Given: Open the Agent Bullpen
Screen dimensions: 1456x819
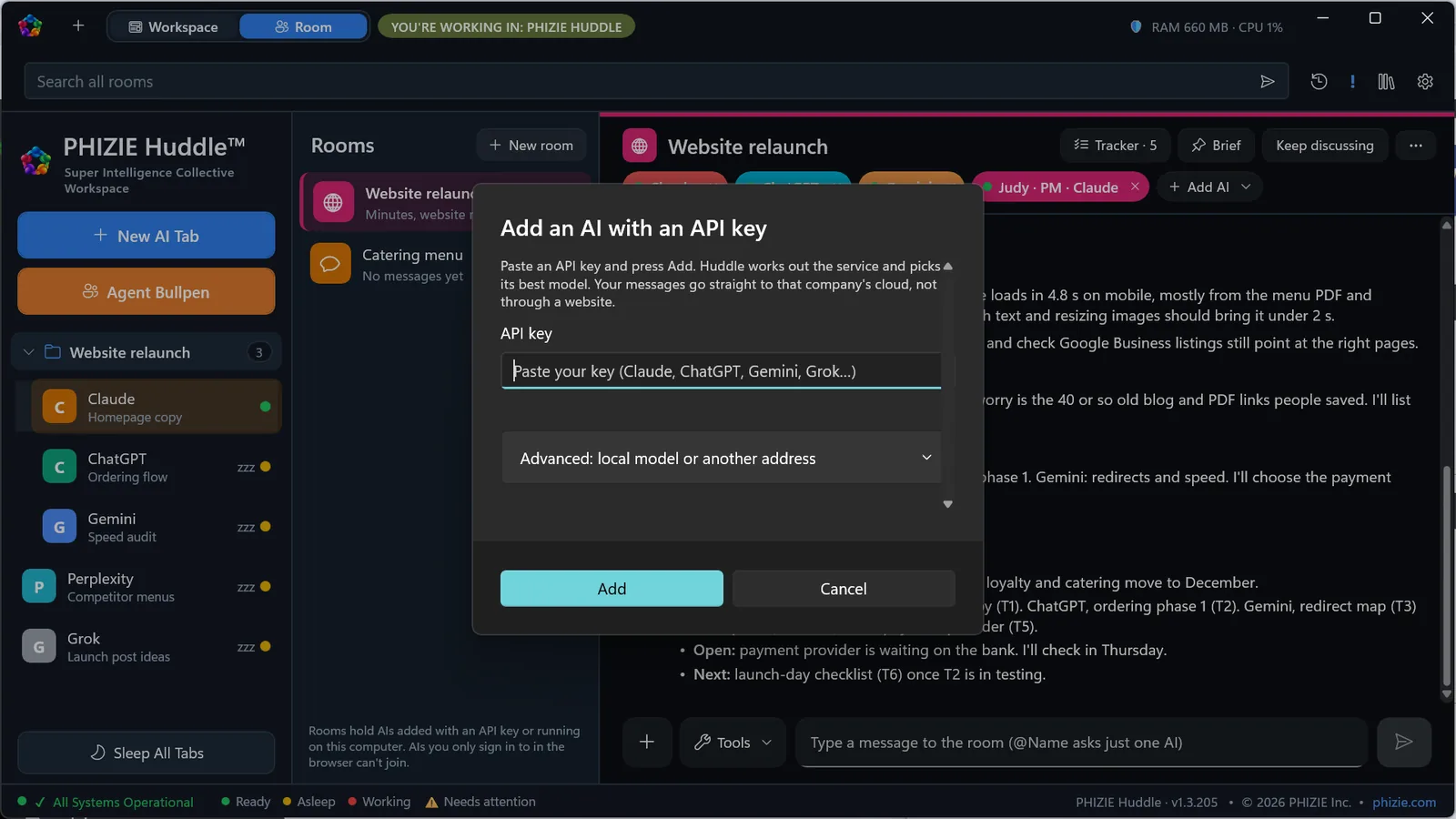Looking at the screenshot, I should pos(147,291).
